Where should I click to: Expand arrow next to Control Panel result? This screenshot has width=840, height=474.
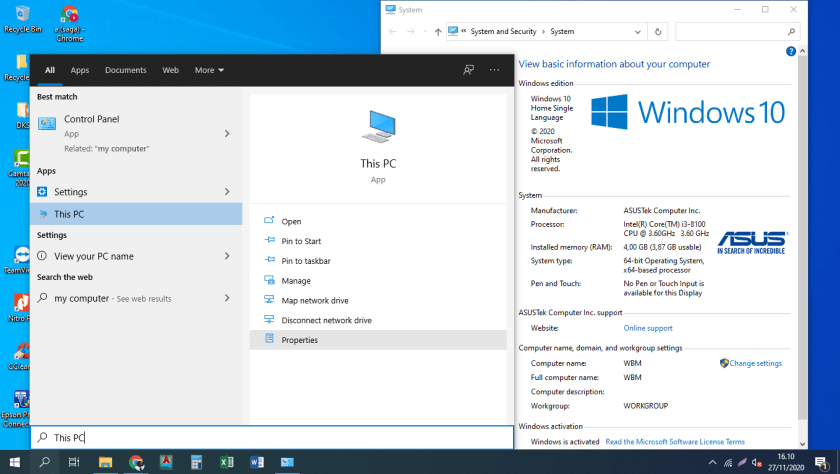(227, 133)
